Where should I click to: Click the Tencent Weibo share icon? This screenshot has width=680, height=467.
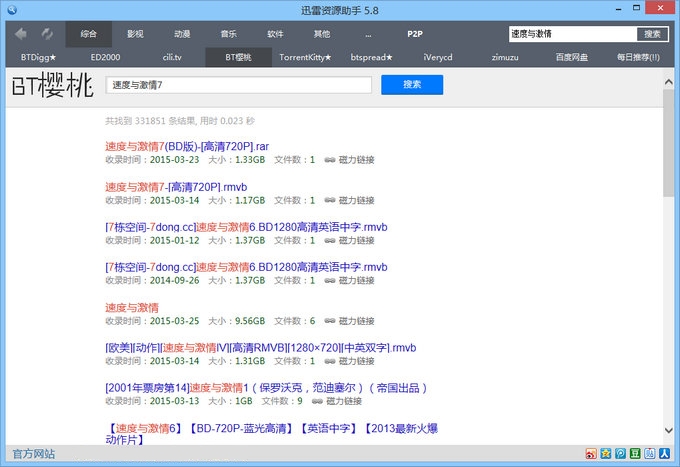tap(620, 454)
